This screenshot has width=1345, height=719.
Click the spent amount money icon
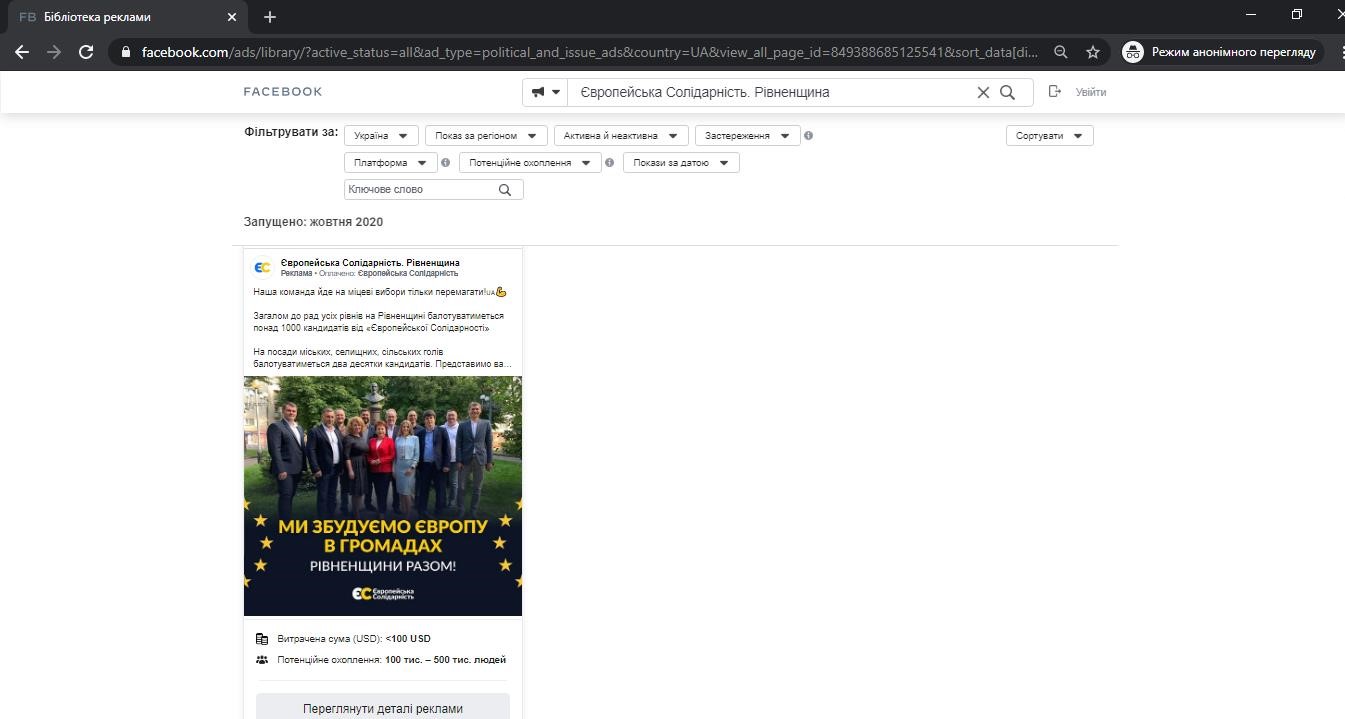coord(262,639)
